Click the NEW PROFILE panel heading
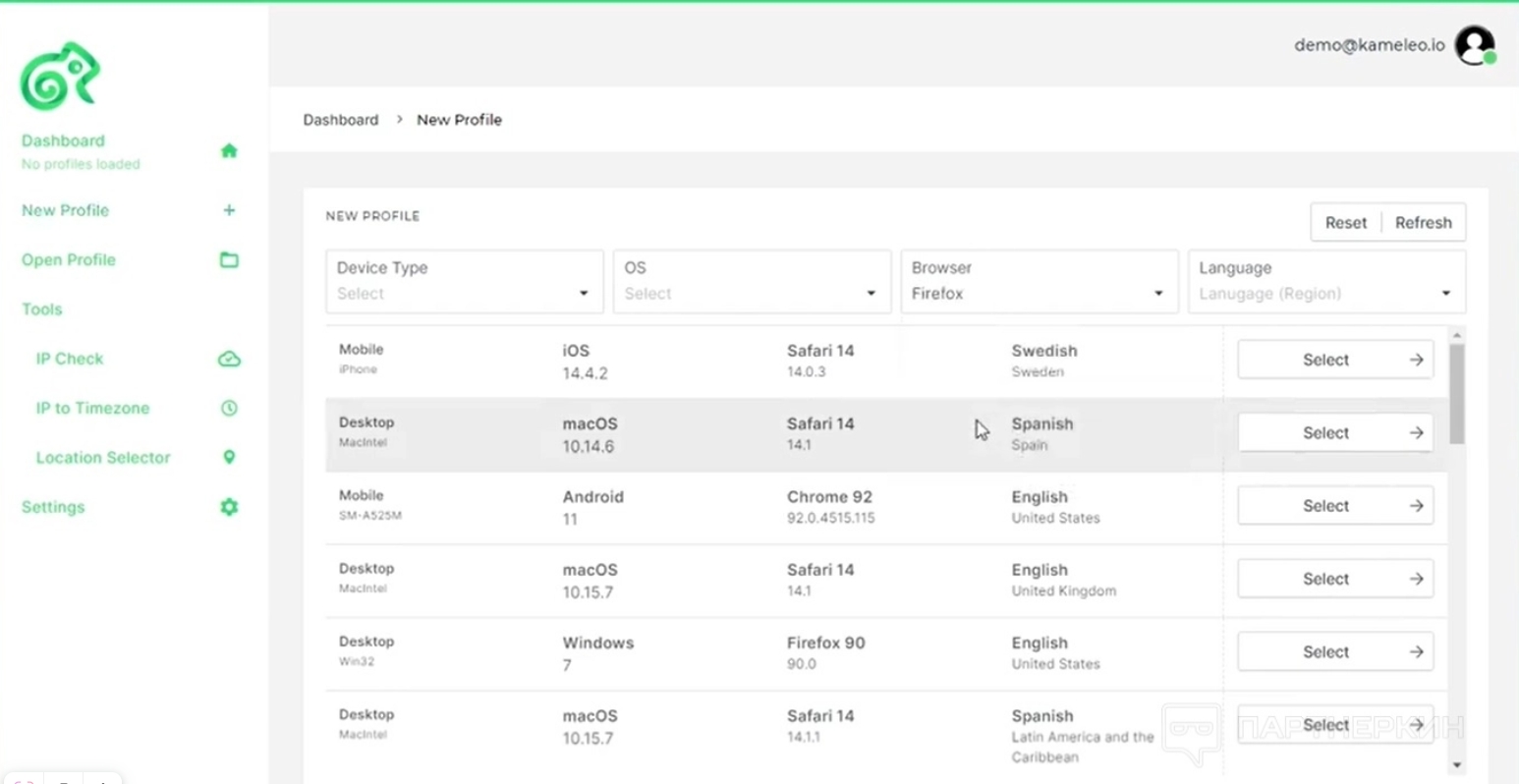 (x=372, y=216)
